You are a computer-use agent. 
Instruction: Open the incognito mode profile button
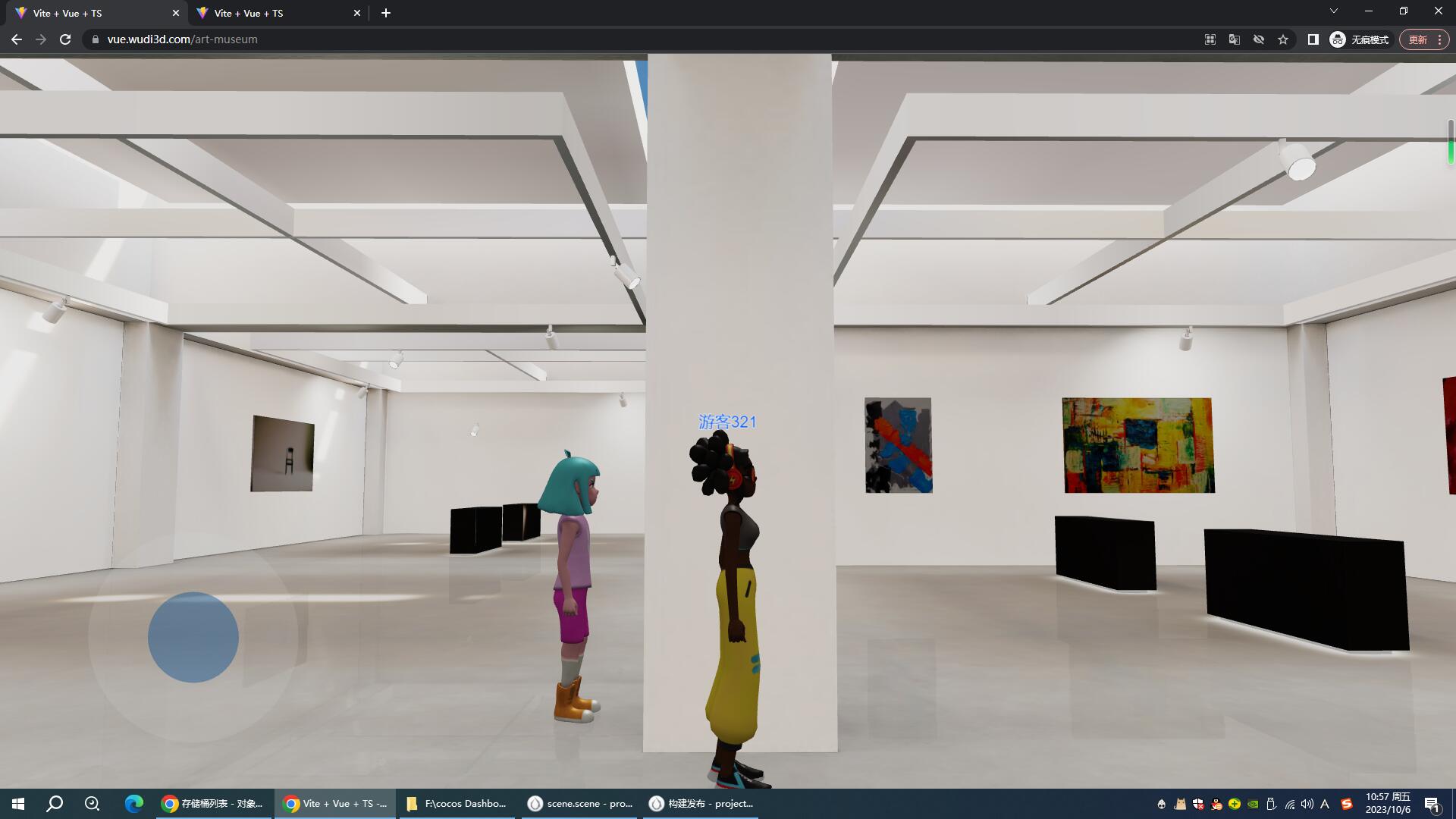click(1360, 39)
